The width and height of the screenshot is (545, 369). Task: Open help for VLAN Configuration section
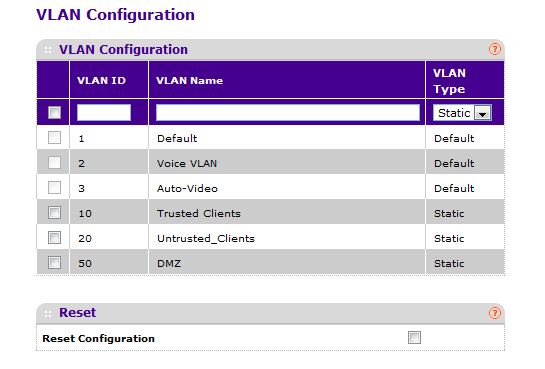click(495, 49)
